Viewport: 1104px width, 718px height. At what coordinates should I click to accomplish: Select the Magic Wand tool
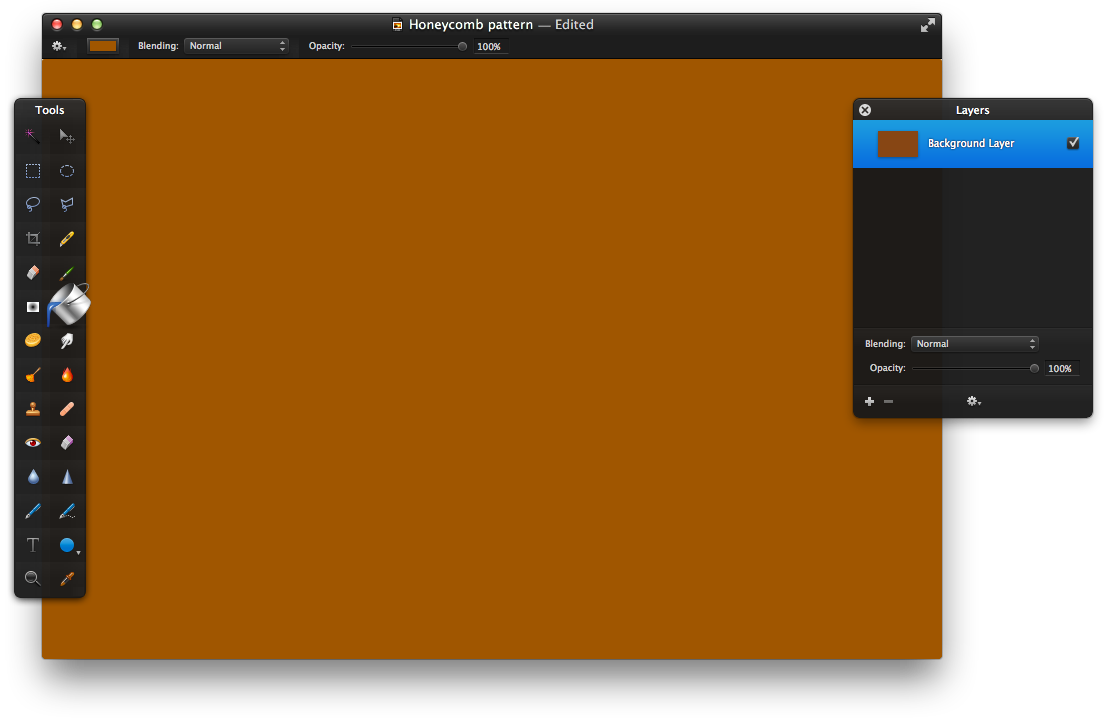[33, 136]
